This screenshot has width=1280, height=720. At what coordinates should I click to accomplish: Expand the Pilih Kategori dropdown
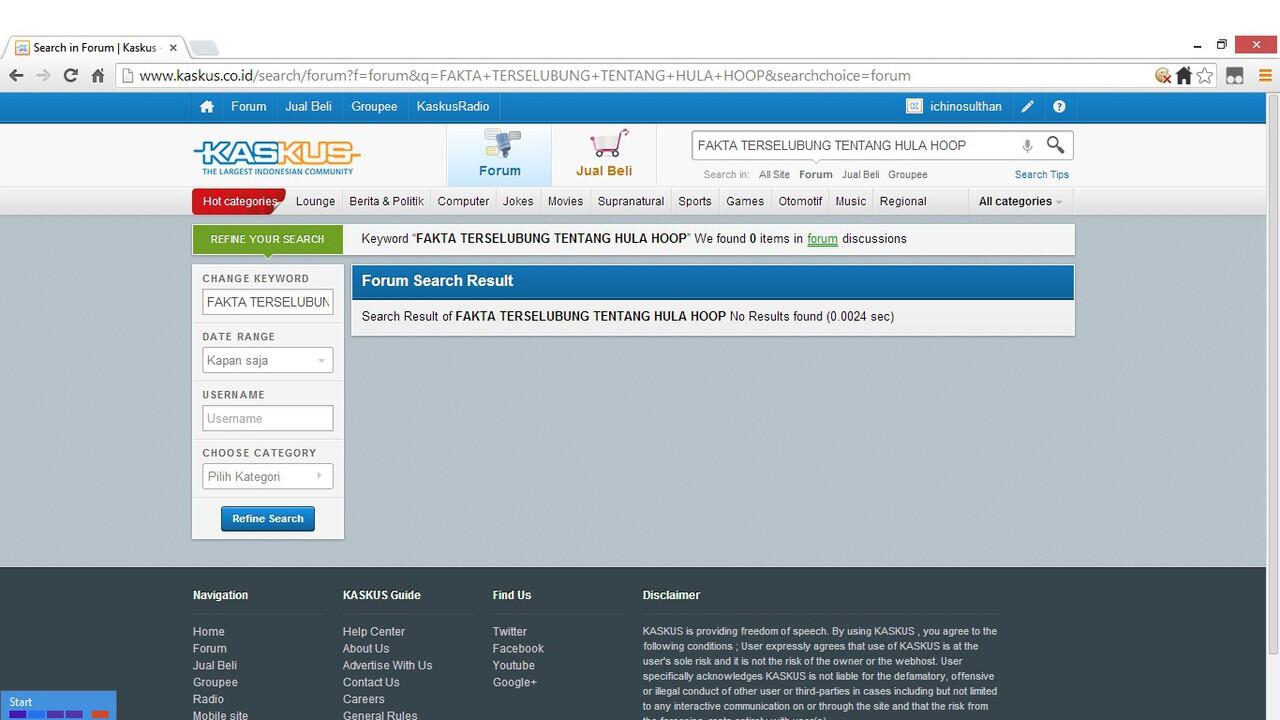pos(267,476)
